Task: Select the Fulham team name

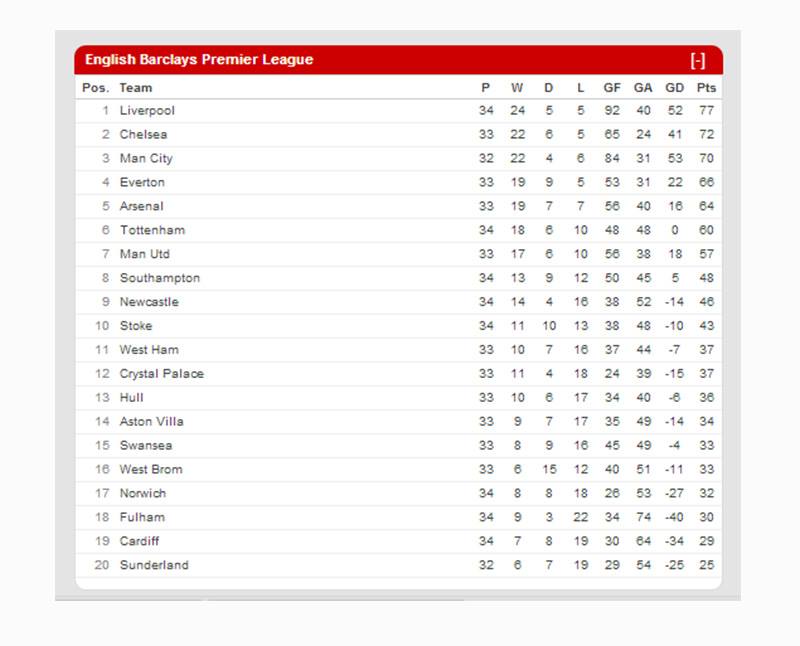Action: [x=142, y=517]
